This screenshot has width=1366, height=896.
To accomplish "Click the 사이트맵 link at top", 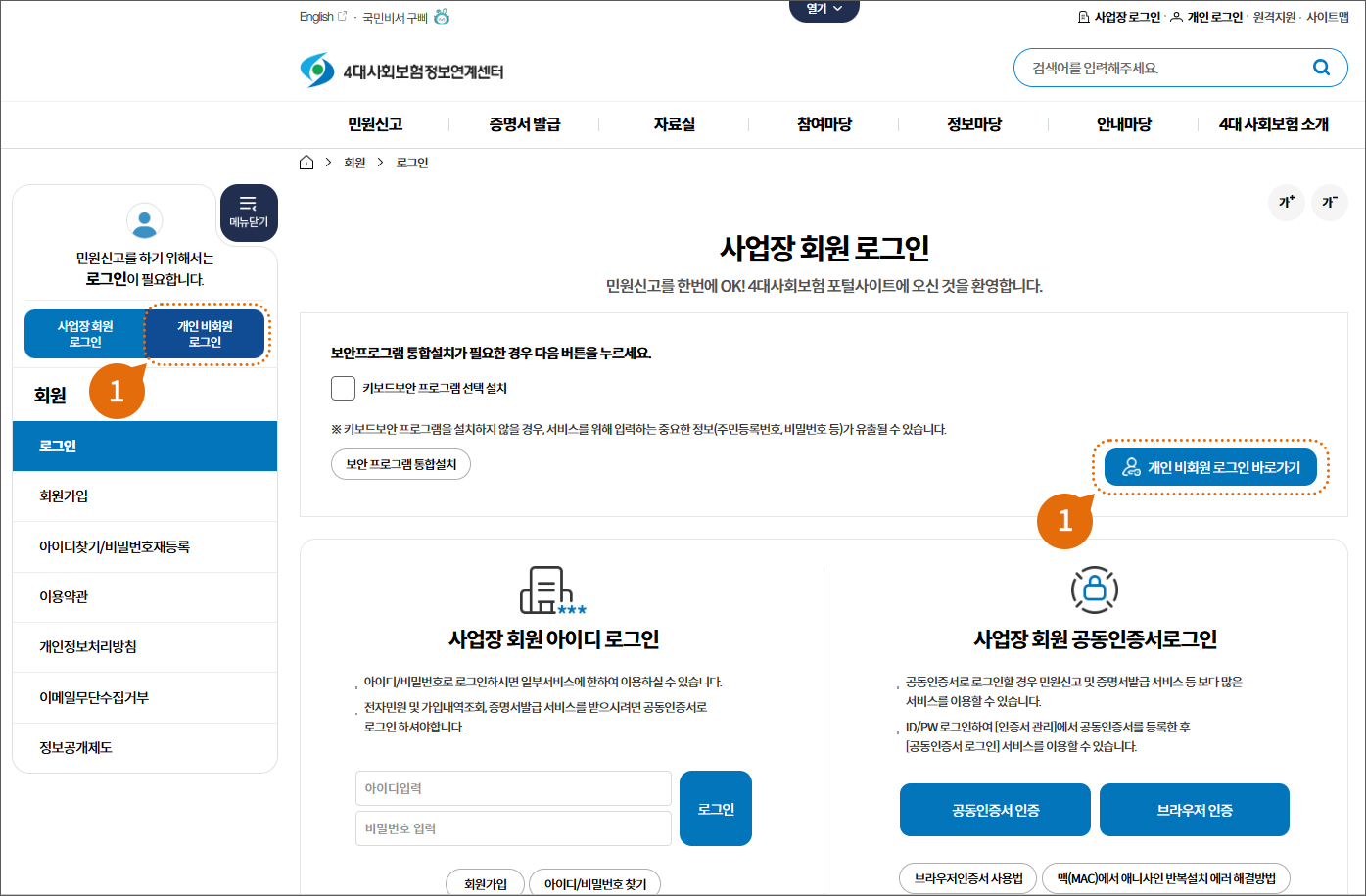I will (1328, 17).
